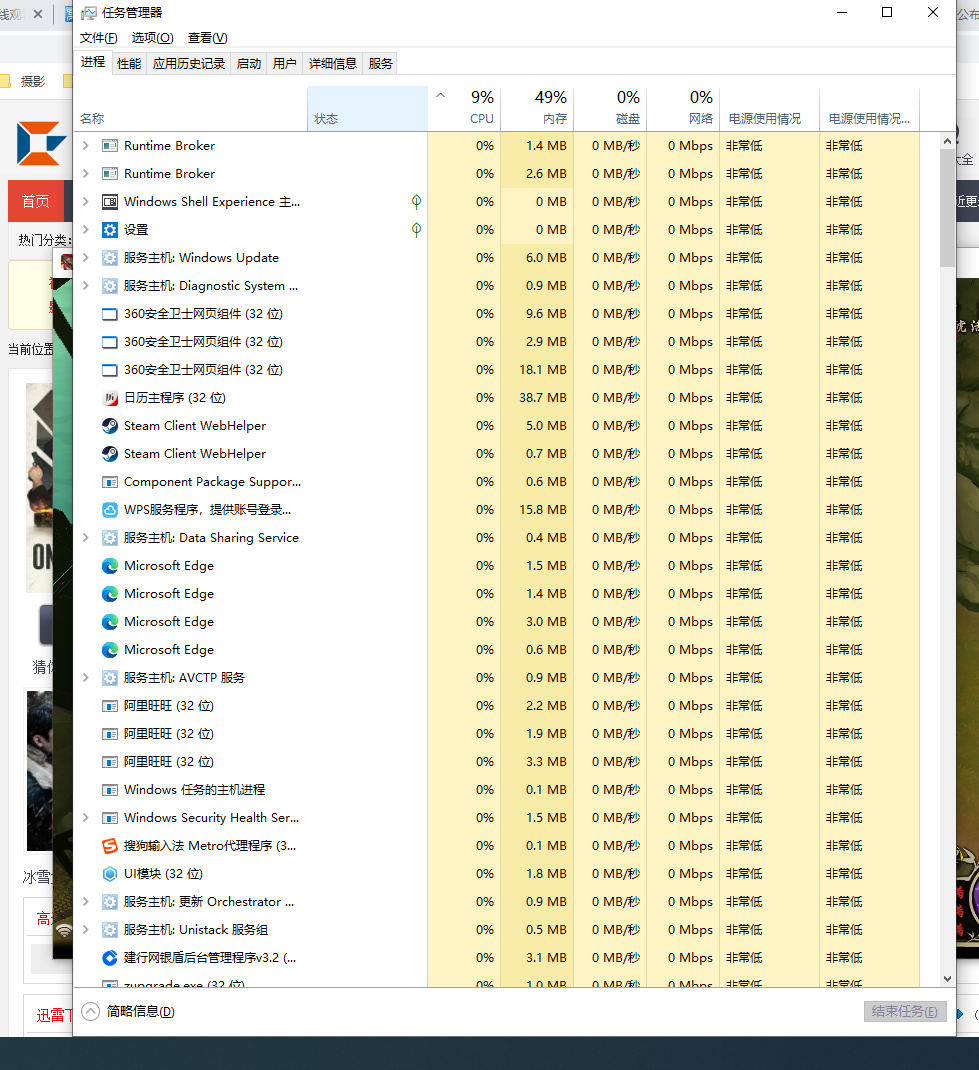Collapse to 简略信息 view
979x1070 pixels.
point(128,1011)
